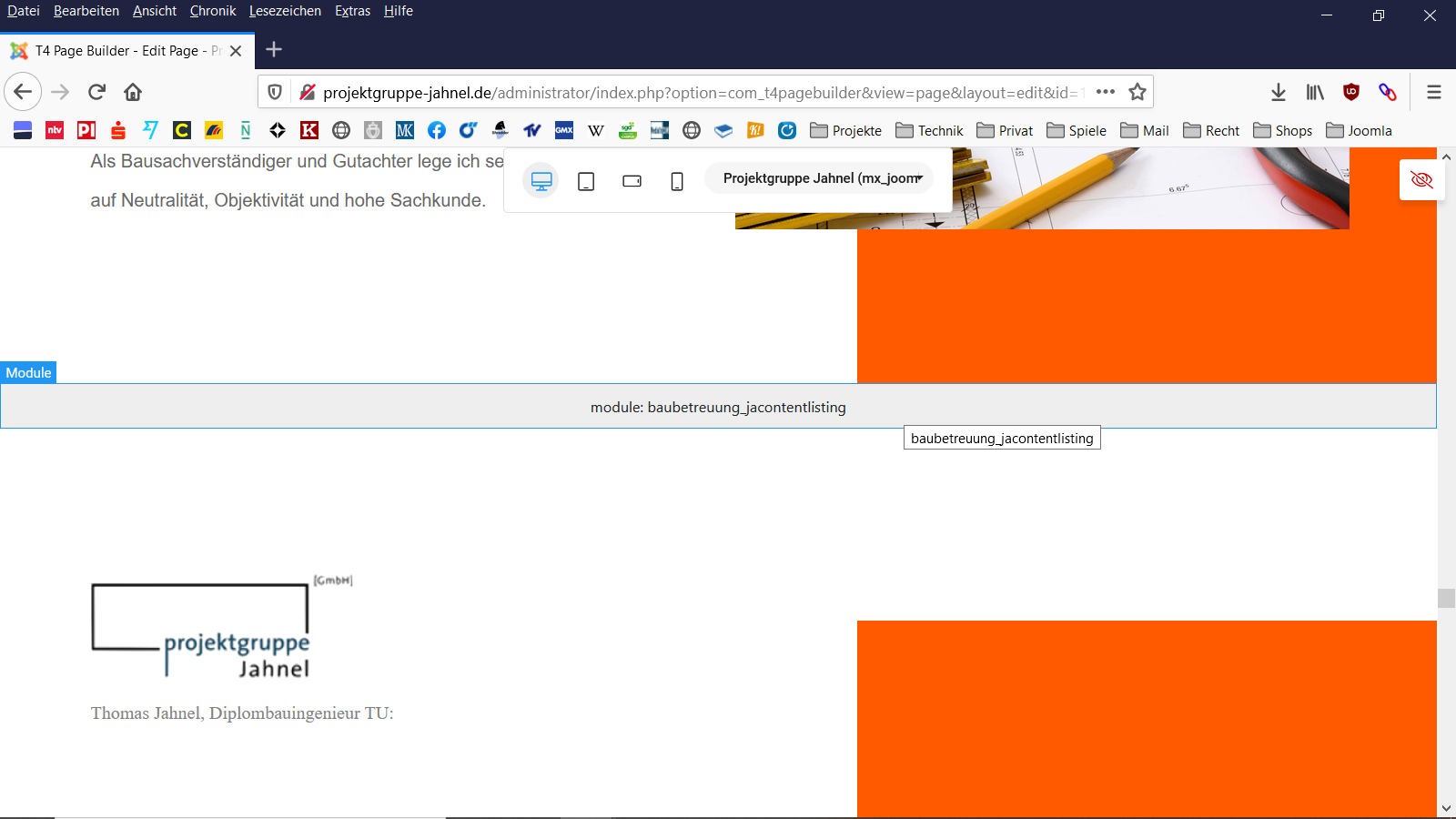Open the Lesezeichen menu

point(285,11)
